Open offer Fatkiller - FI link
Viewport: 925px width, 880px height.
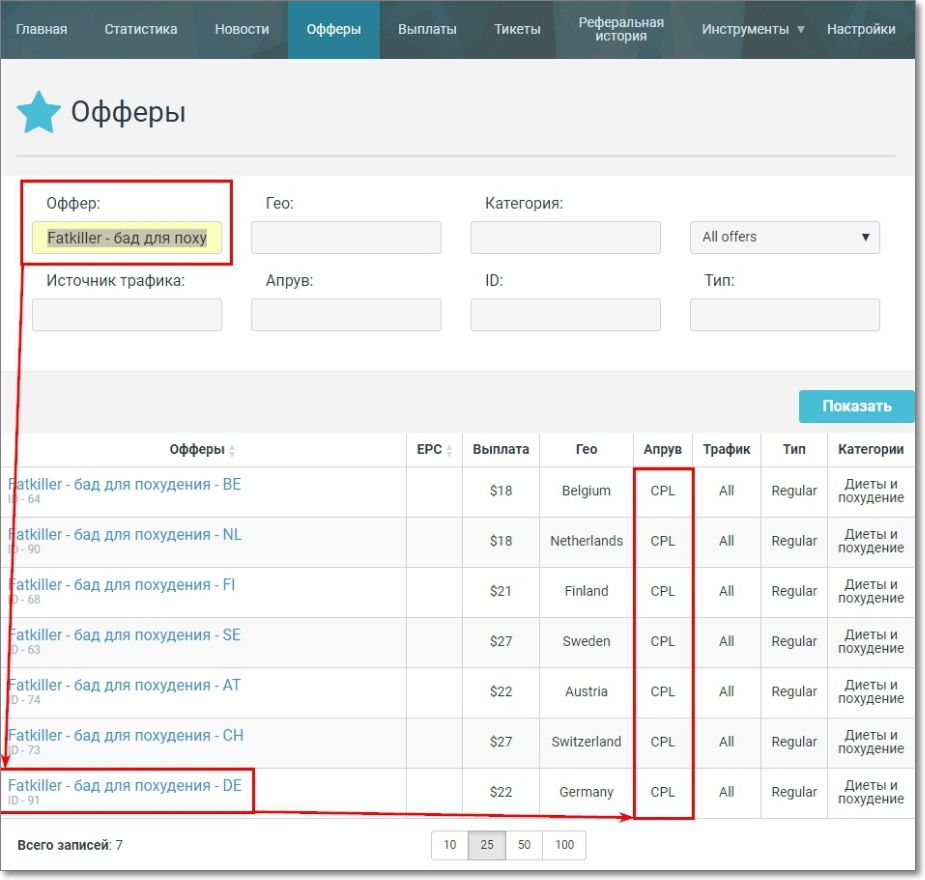(x=122, y=585)
